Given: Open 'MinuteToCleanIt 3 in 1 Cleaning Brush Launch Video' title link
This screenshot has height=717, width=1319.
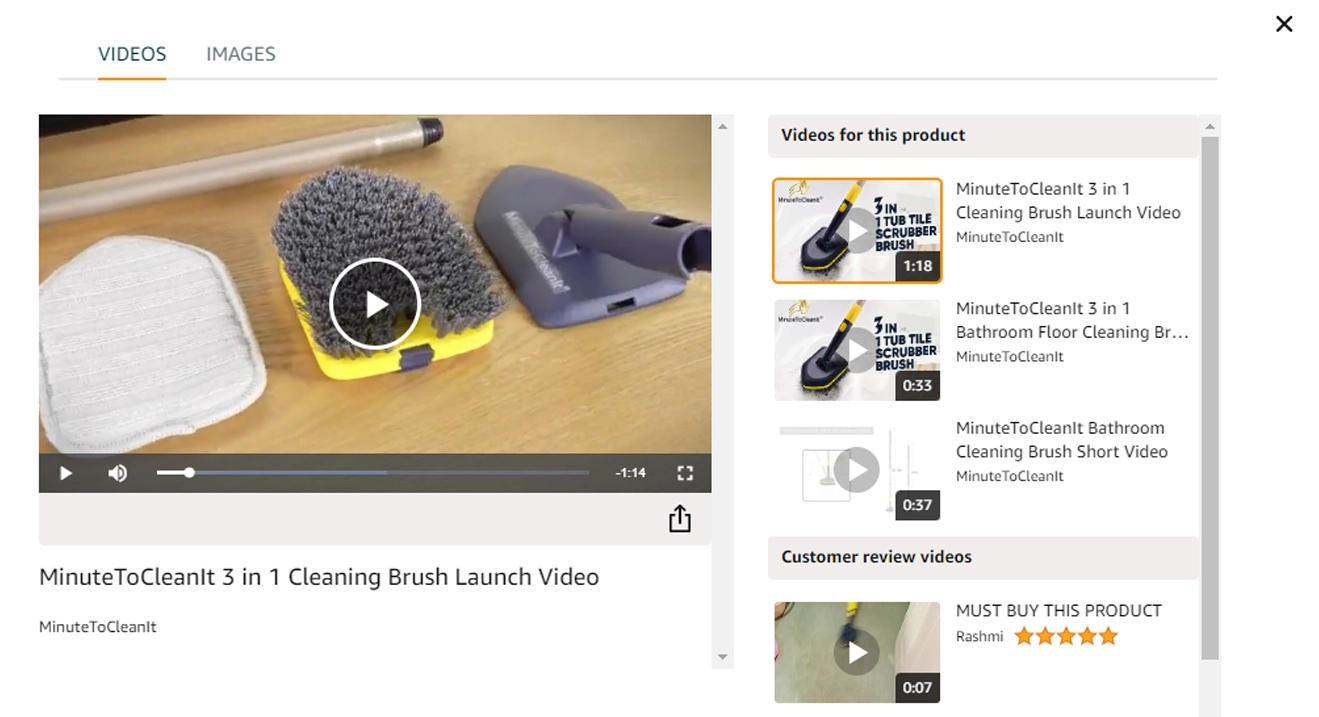Looking at the screenshot, I should point(1068,200).
